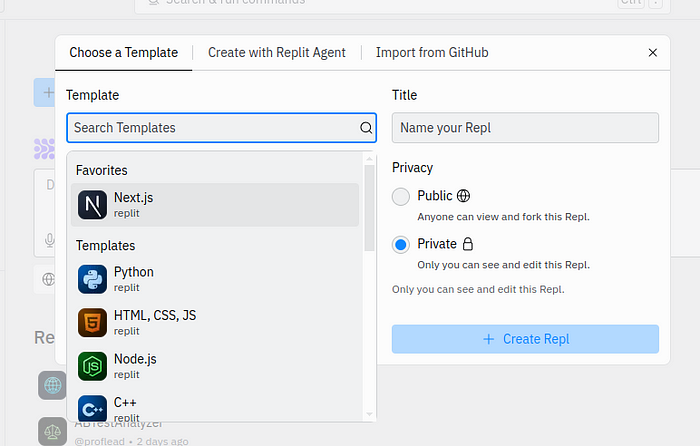
Task: Click the blue plus button behind dialog
Action: 45,92
